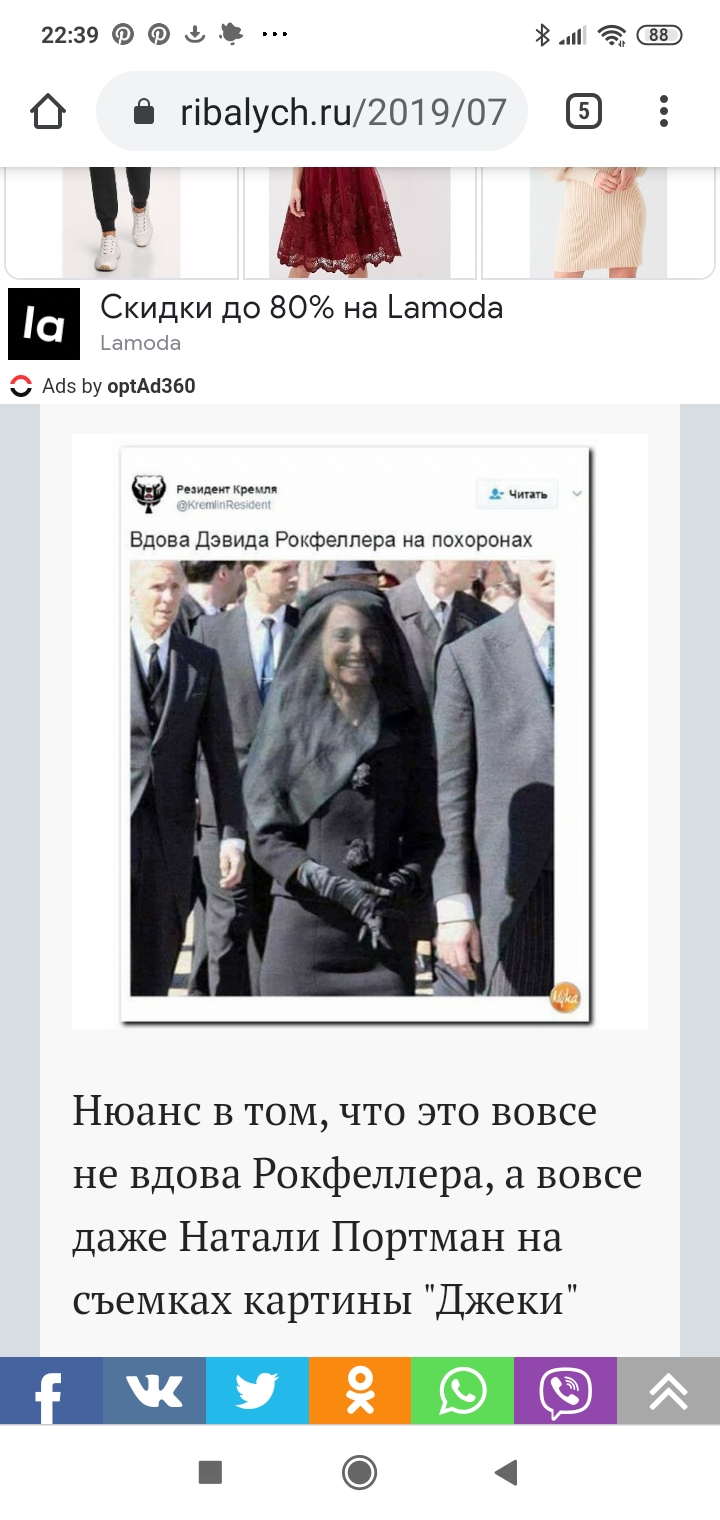This screenshot has height=1520, width=720.
Task: Tap the Lamoda logo icon
Action: coord(44,324)
